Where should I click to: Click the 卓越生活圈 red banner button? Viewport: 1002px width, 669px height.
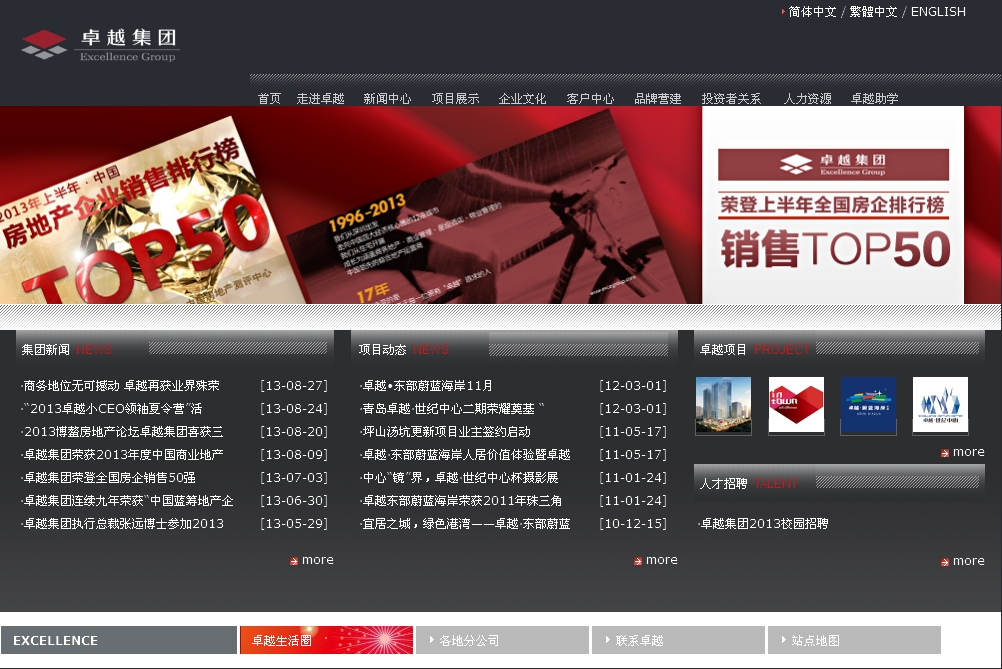click(x=327, y=640)
